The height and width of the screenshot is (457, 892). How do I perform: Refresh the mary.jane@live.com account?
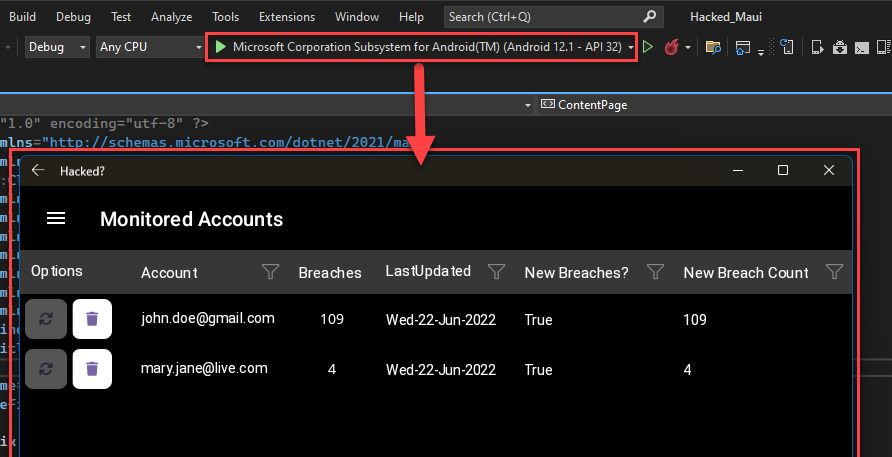(46, 369)
